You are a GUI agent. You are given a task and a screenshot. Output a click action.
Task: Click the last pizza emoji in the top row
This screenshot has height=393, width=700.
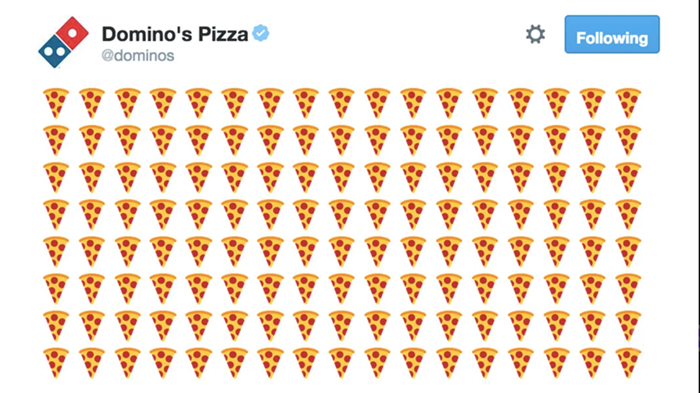pyautogui.click(x=628, y=103)
